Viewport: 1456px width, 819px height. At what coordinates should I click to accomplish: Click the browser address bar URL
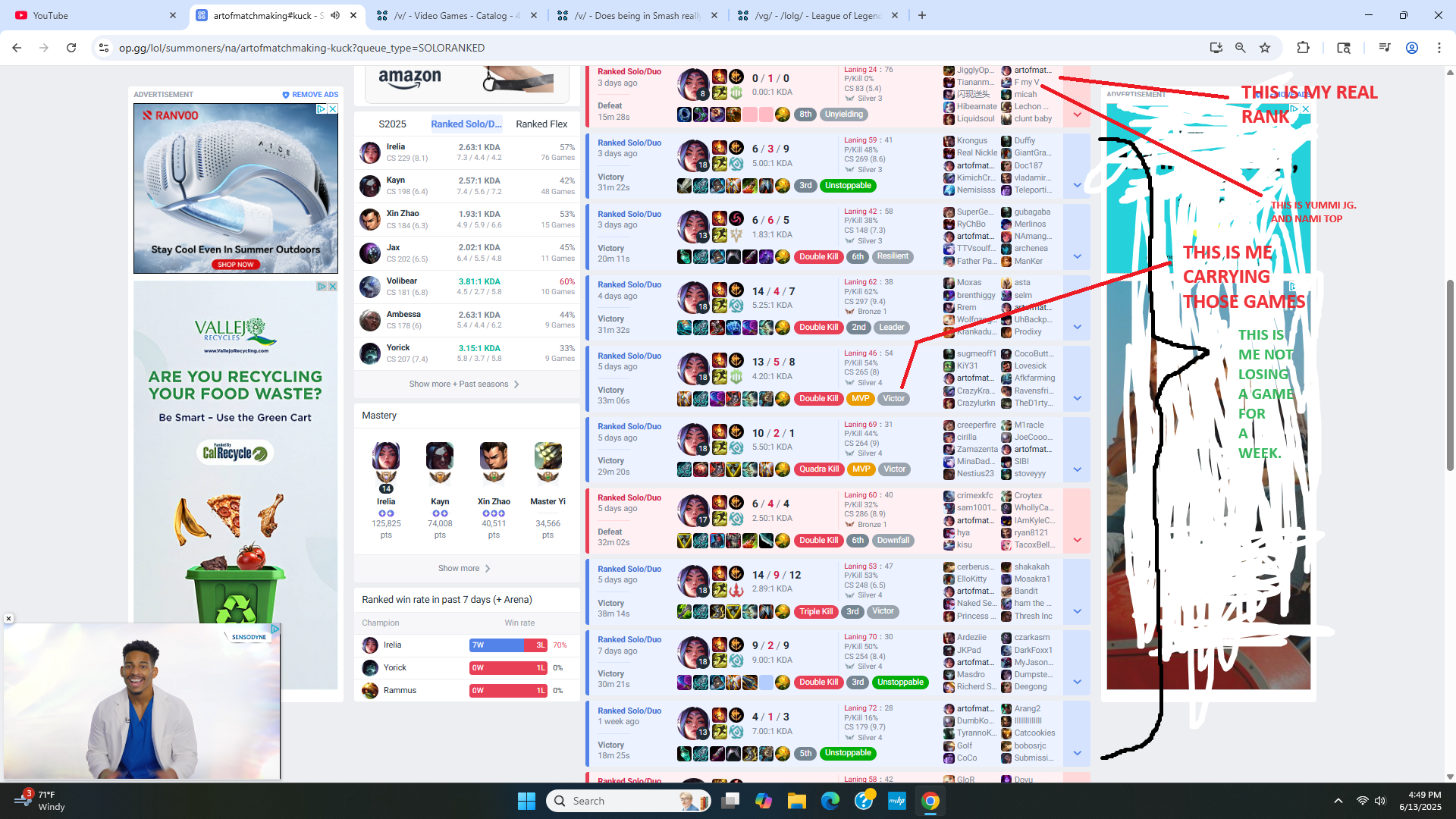point(302,48)
